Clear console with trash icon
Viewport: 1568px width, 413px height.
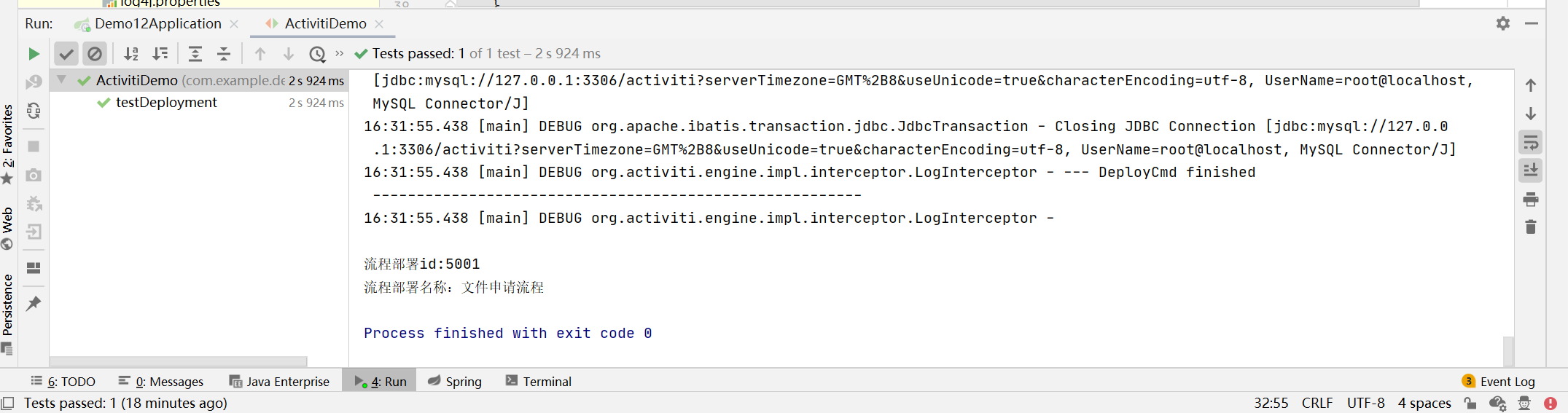[x=1531, y=227]
